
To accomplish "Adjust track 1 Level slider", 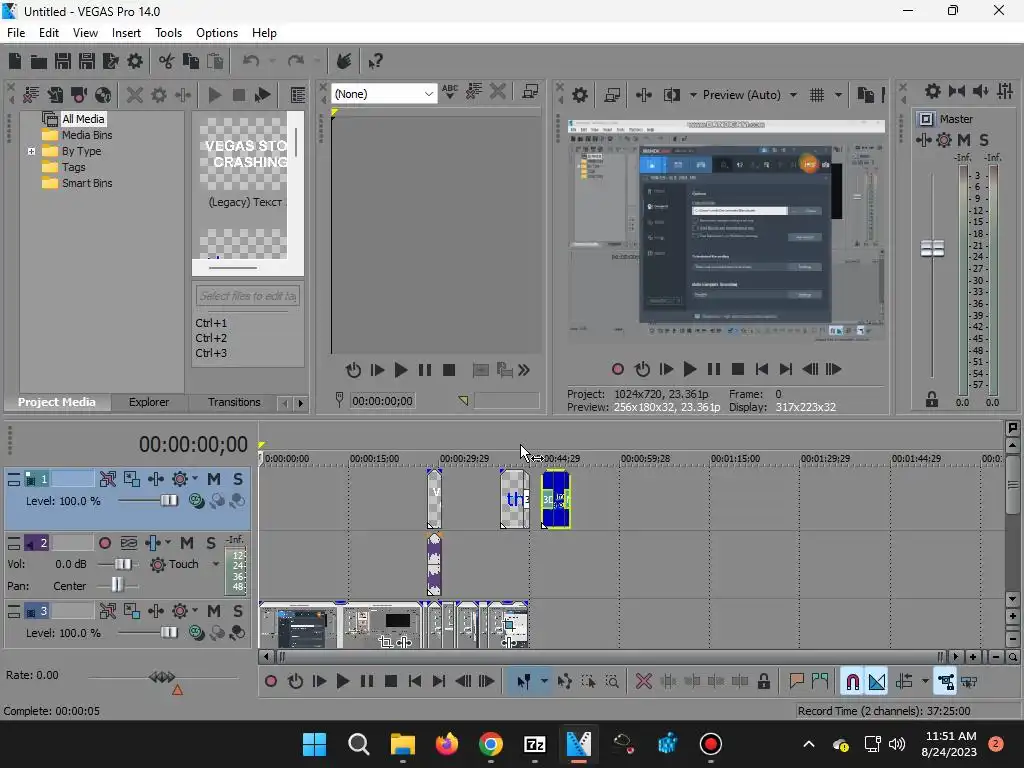I will point(168,502).
